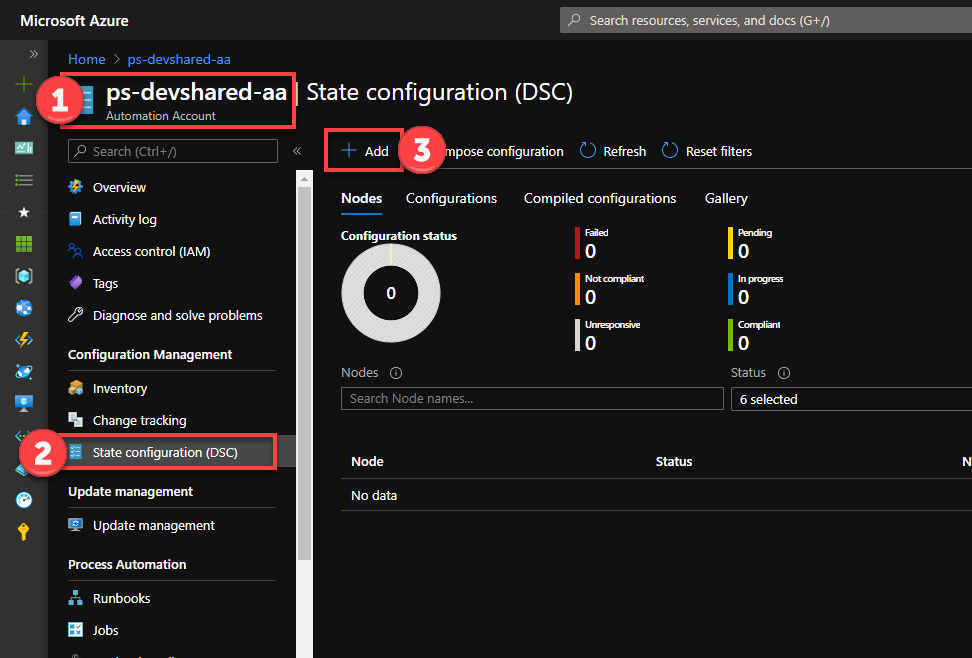Open the All resources grid icon

24,244
